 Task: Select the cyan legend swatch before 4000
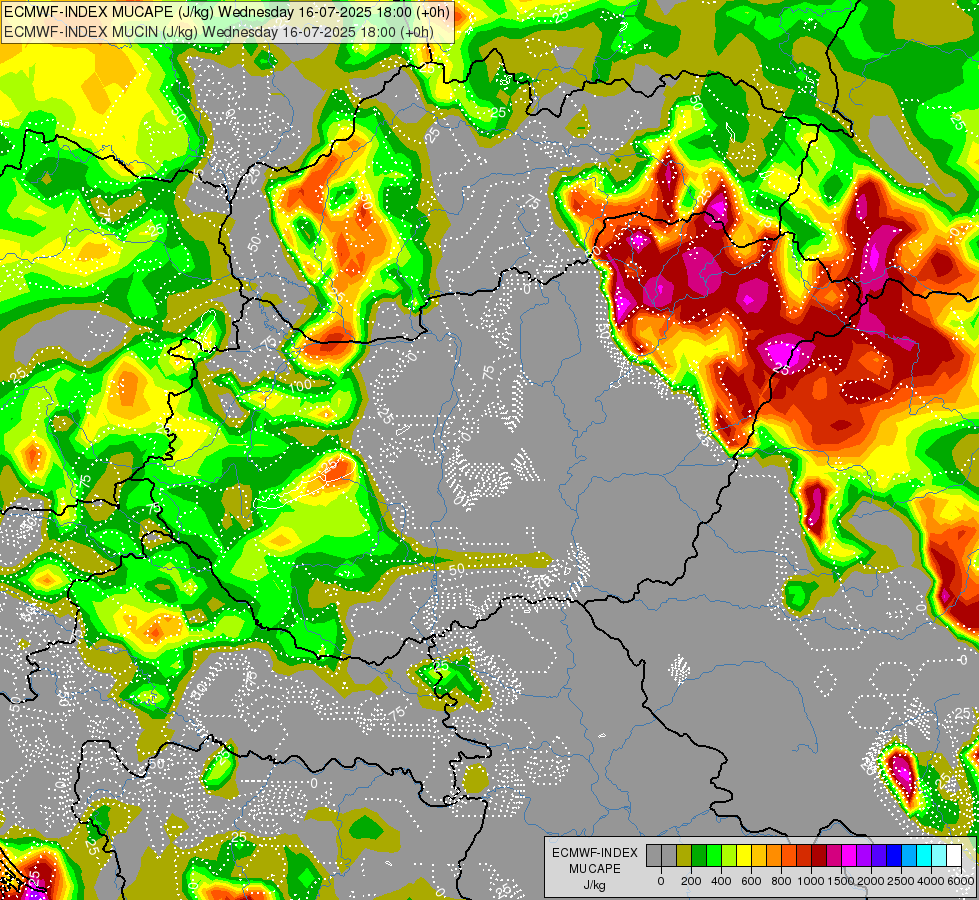(925, 855)
